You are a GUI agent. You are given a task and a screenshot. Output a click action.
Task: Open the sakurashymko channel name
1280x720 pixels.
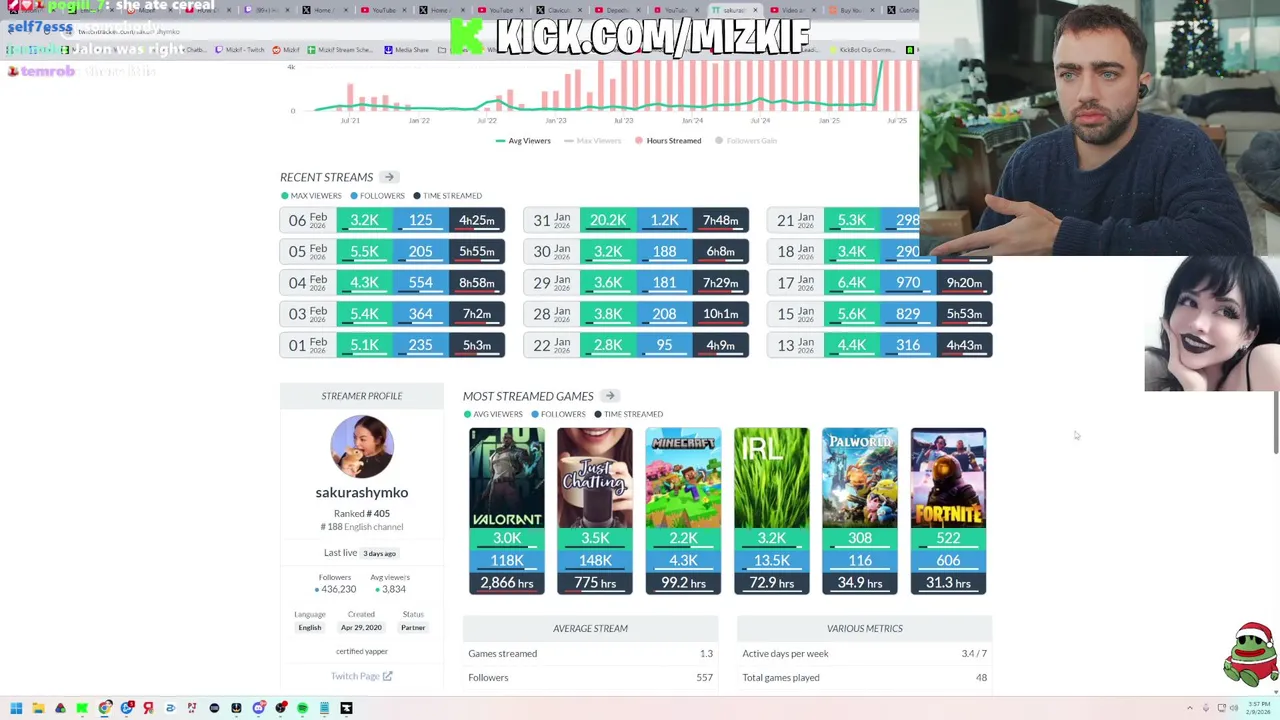tap(362, 492)
